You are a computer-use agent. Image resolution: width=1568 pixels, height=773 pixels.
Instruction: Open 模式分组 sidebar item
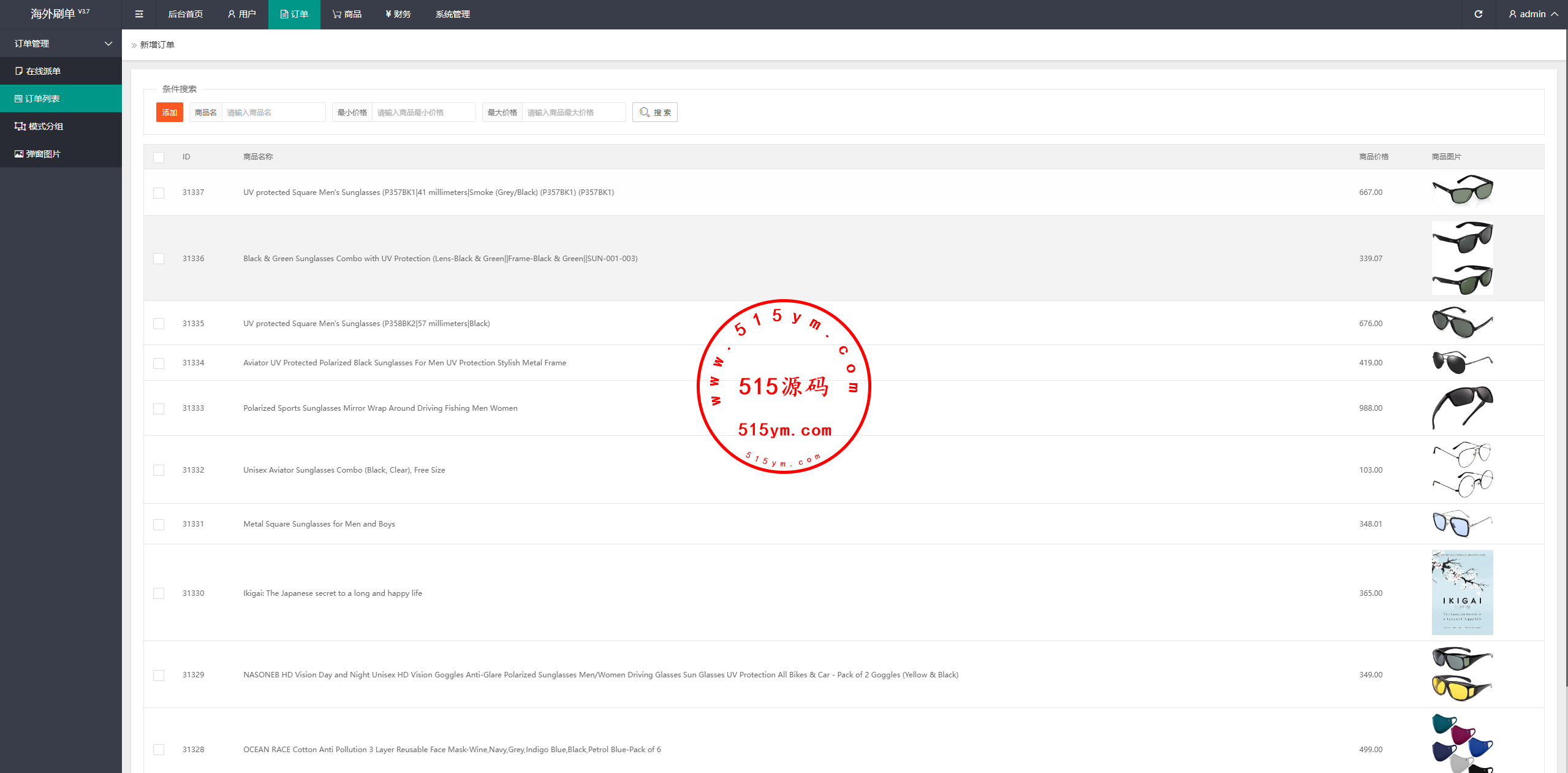tap(45, 126)
